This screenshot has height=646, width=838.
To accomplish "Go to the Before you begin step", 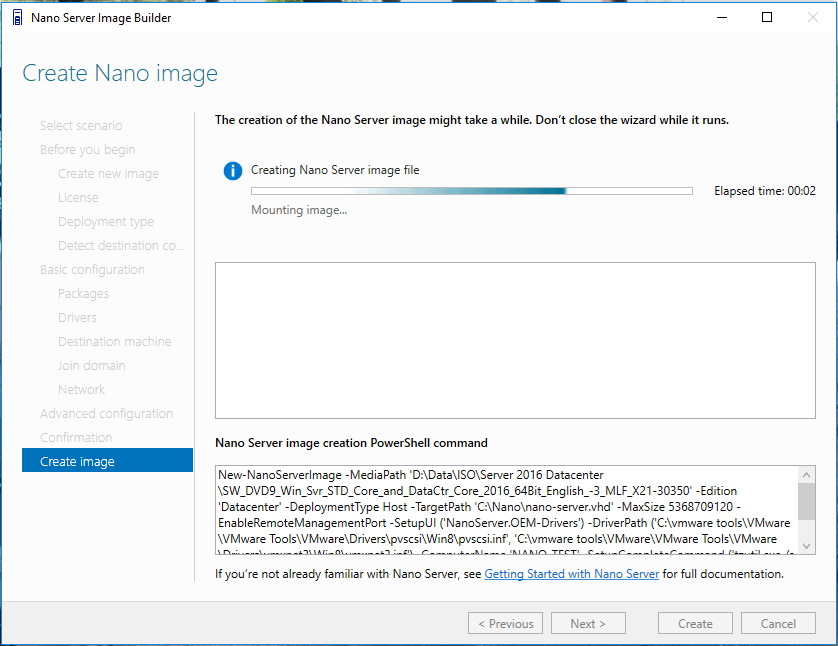I will [88, 150].
